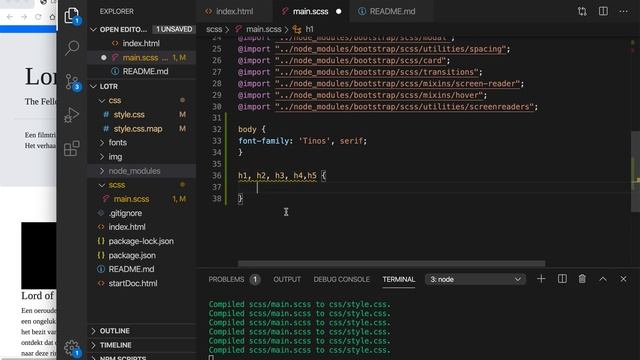Click the unsaved dot on main.scss tab
Image resolution: width=640 pixels, height=360 pixels.
[x=338, y=11]
